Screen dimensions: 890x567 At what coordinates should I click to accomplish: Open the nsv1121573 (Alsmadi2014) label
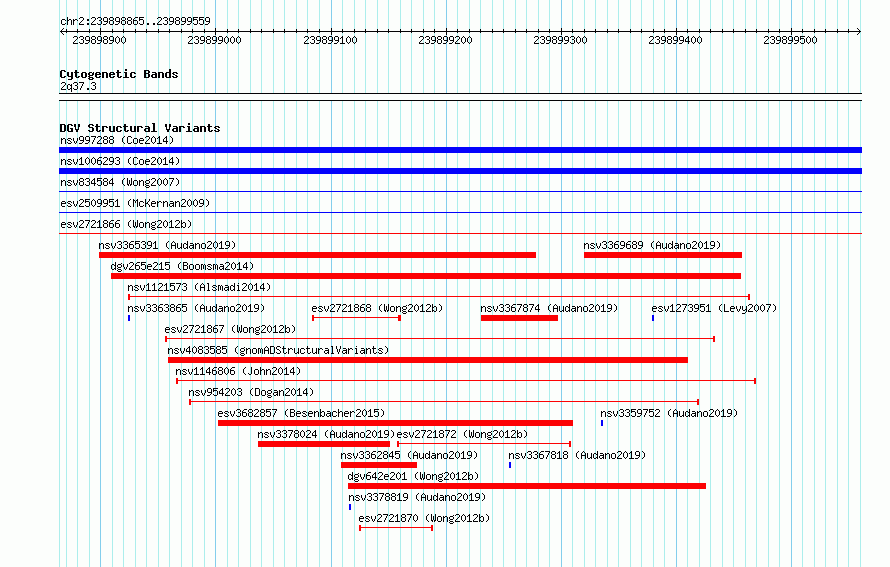click(199, 287)
